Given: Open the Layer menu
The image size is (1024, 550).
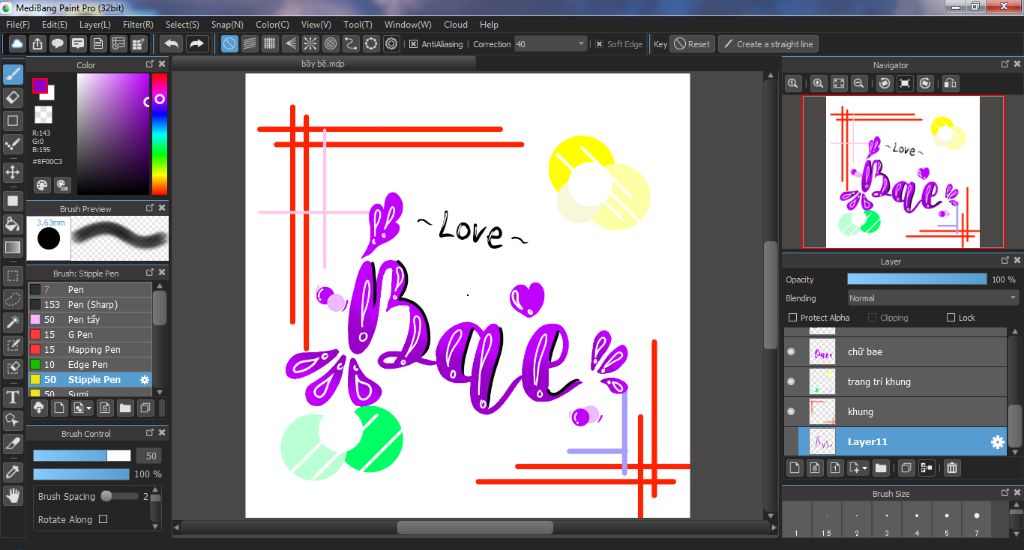Looking at the screenshot, I should point(95,24).
